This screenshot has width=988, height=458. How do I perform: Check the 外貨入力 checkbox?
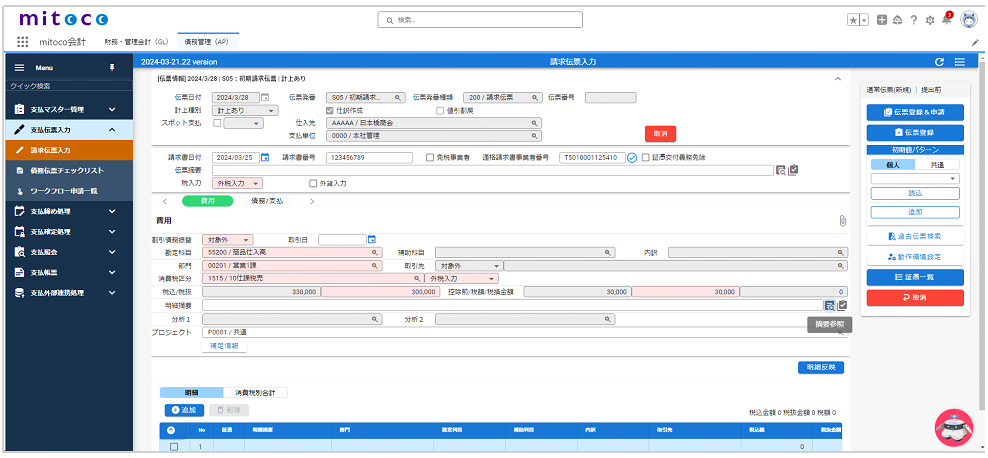[x=313, y=183]
